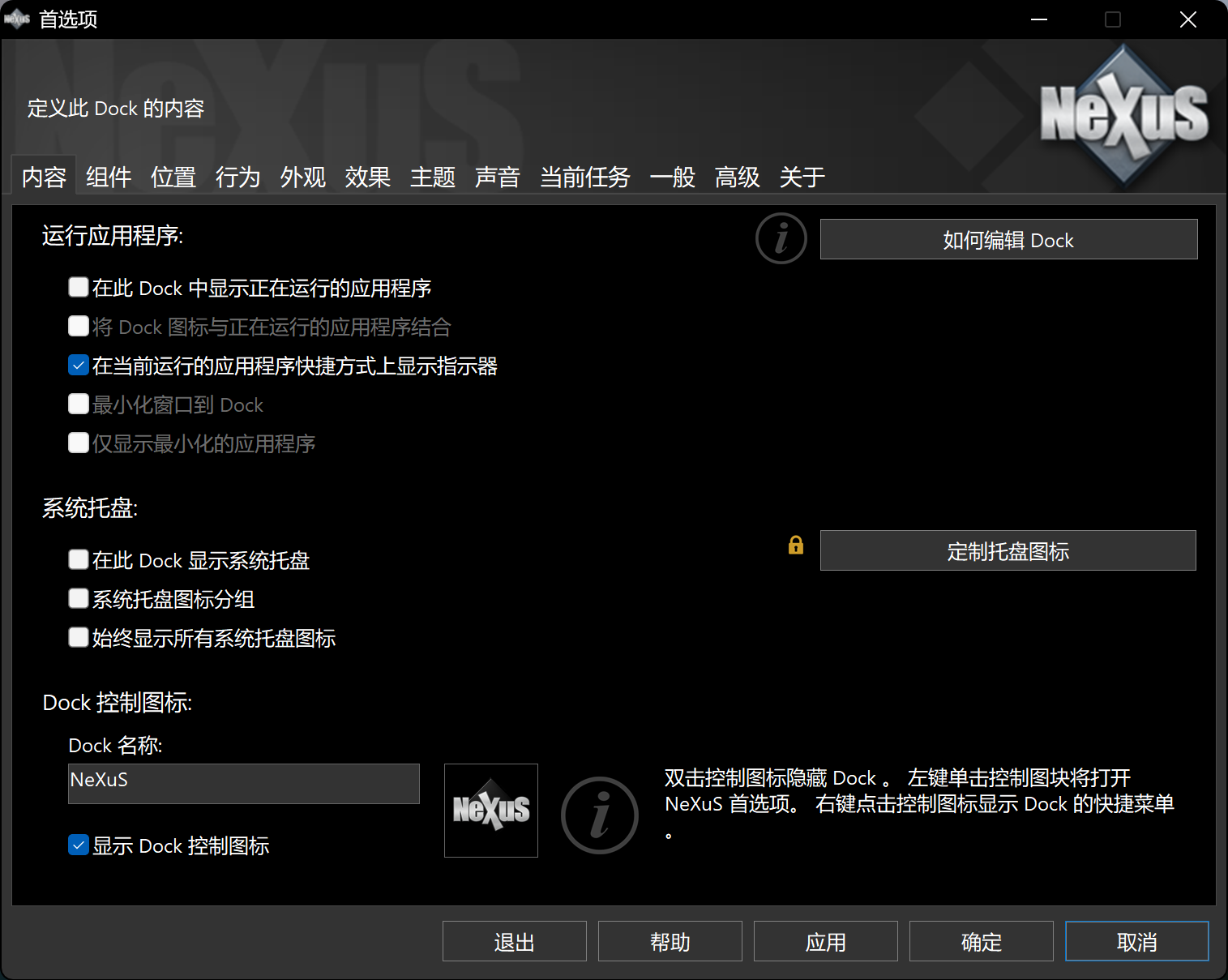Click the 运行应用程序: section heading

pos(113,236)
